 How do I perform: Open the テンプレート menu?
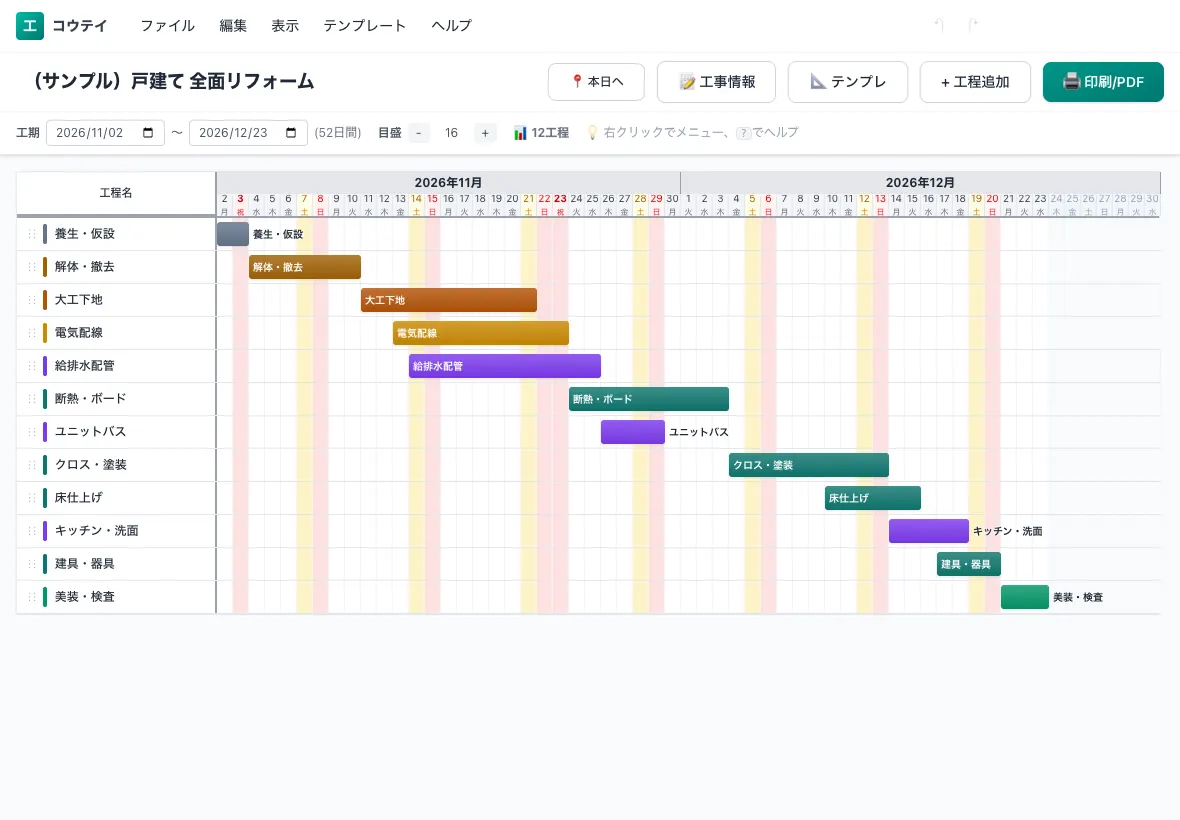[365, 26]
